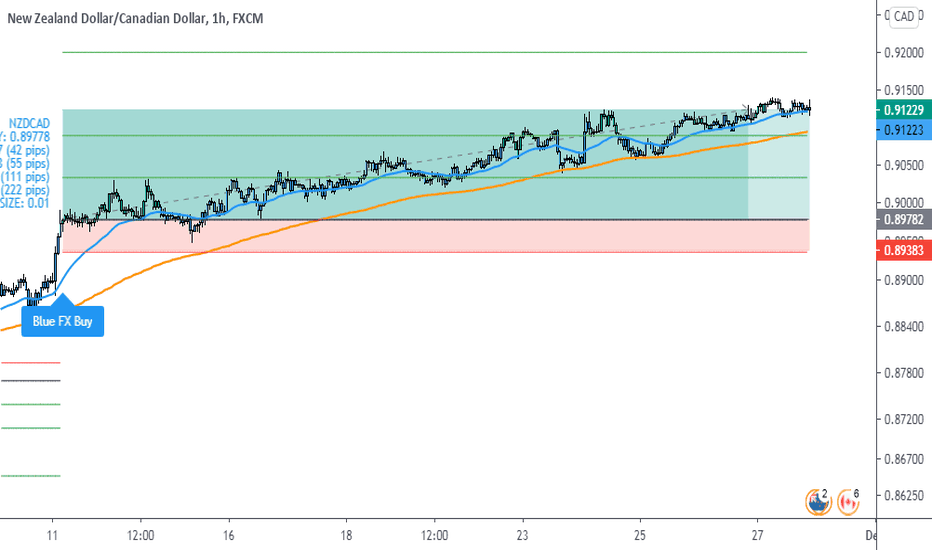Select the red stop-loss zone rectangle
The height and width of the screenshot is (550, 932).
436,236
